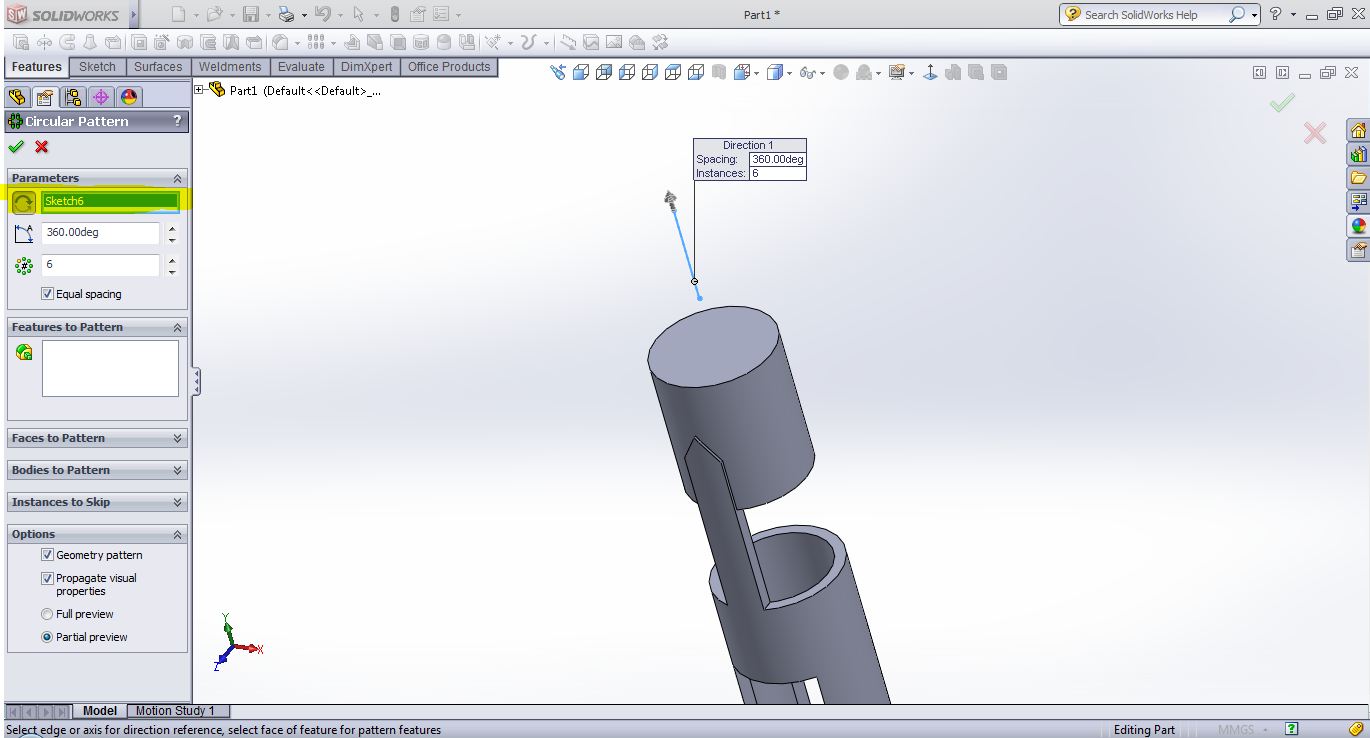Toggle the Equal spacing checkbox
1370x738 pixels.
47,294
